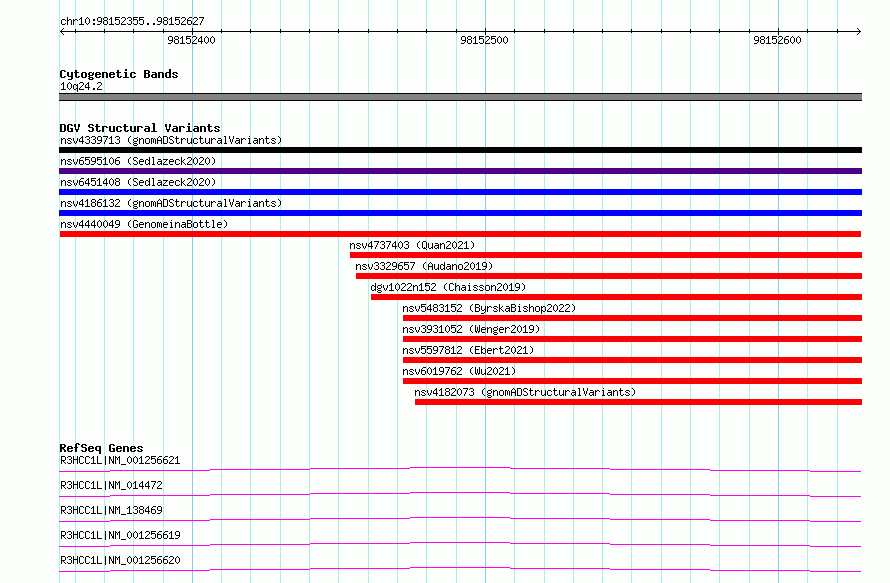Click the right arrowhead of the ruler

[x=858, y=31]
